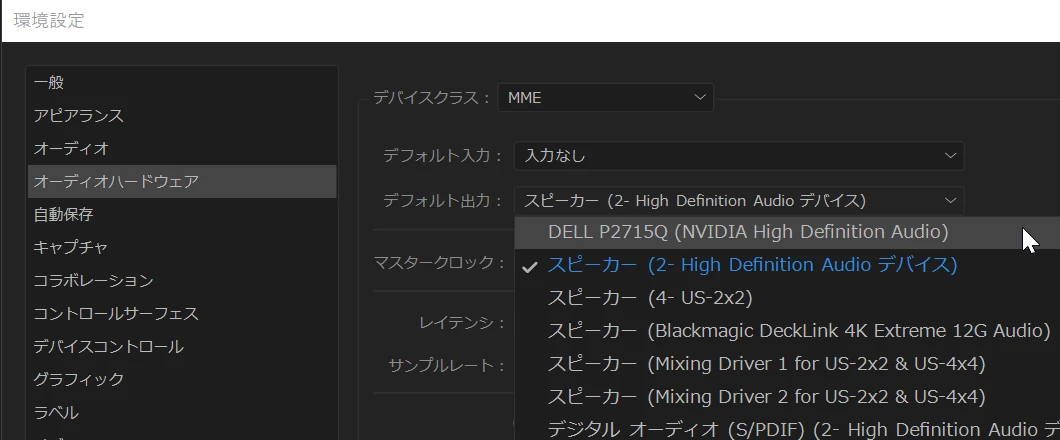The width and height of the screenshot is (1060, 440).
Task: Choose DELL P2715Q (NVIDIA High Definition Audio)
Action: click(787, 232)
